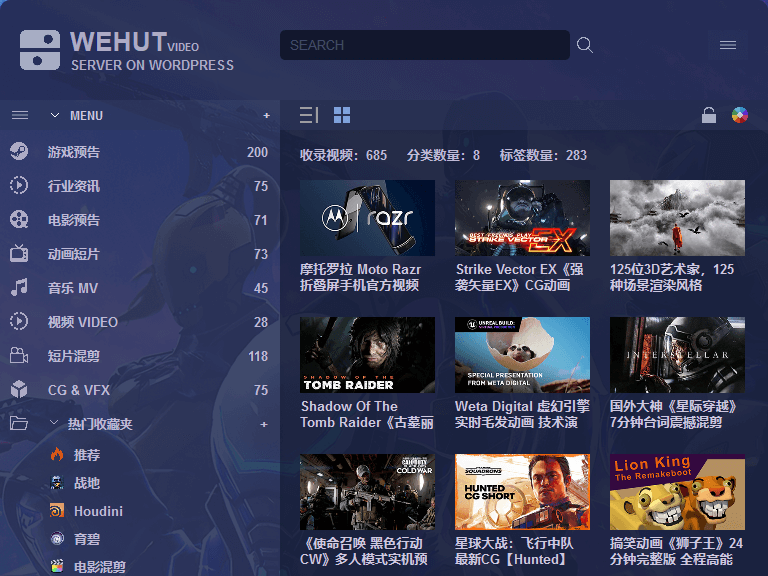
Task: Click the padlock icon
Action: 709,115
